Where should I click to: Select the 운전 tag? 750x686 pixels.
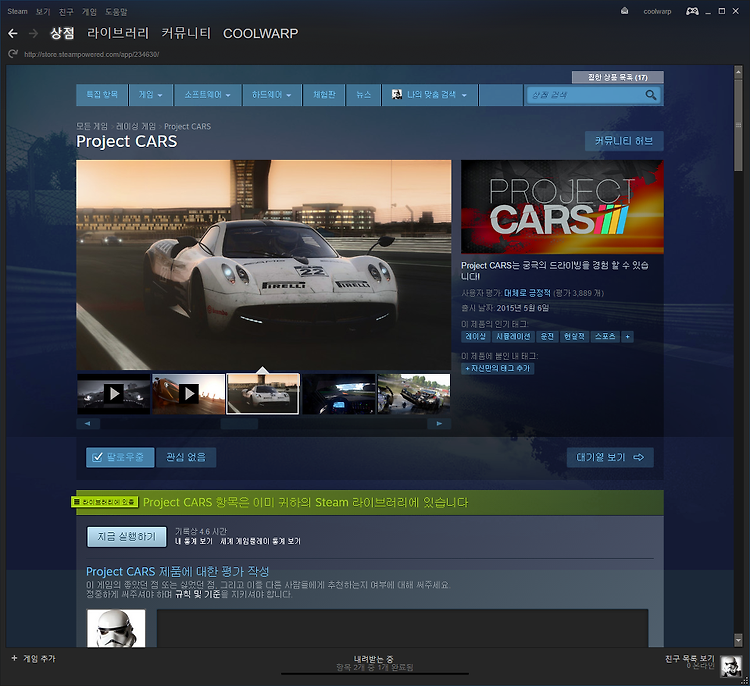pos(547,337)
